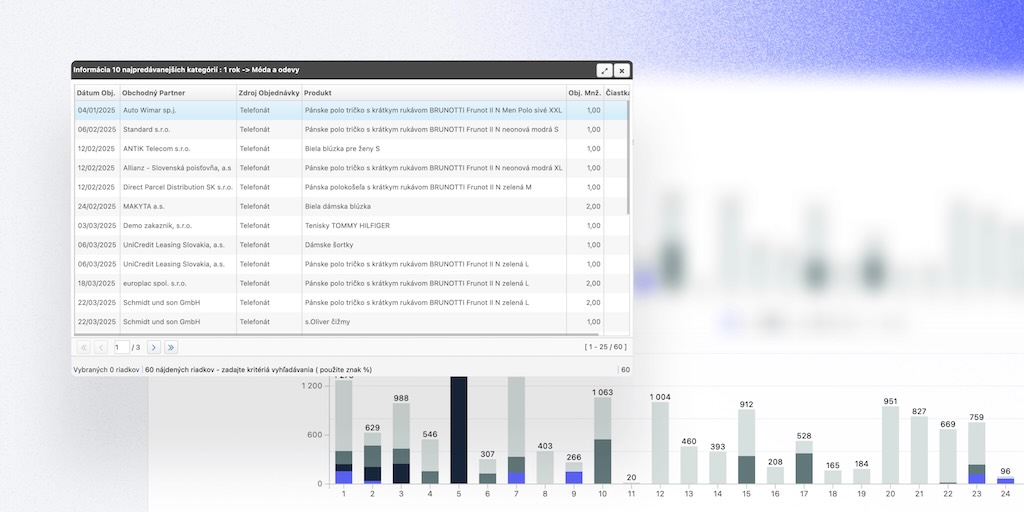The width and height of the screenshot is (1024, 512).
Task: Click the horizontal scrollbar under the table
Action: pyautogui.click(x=300, y=335)
